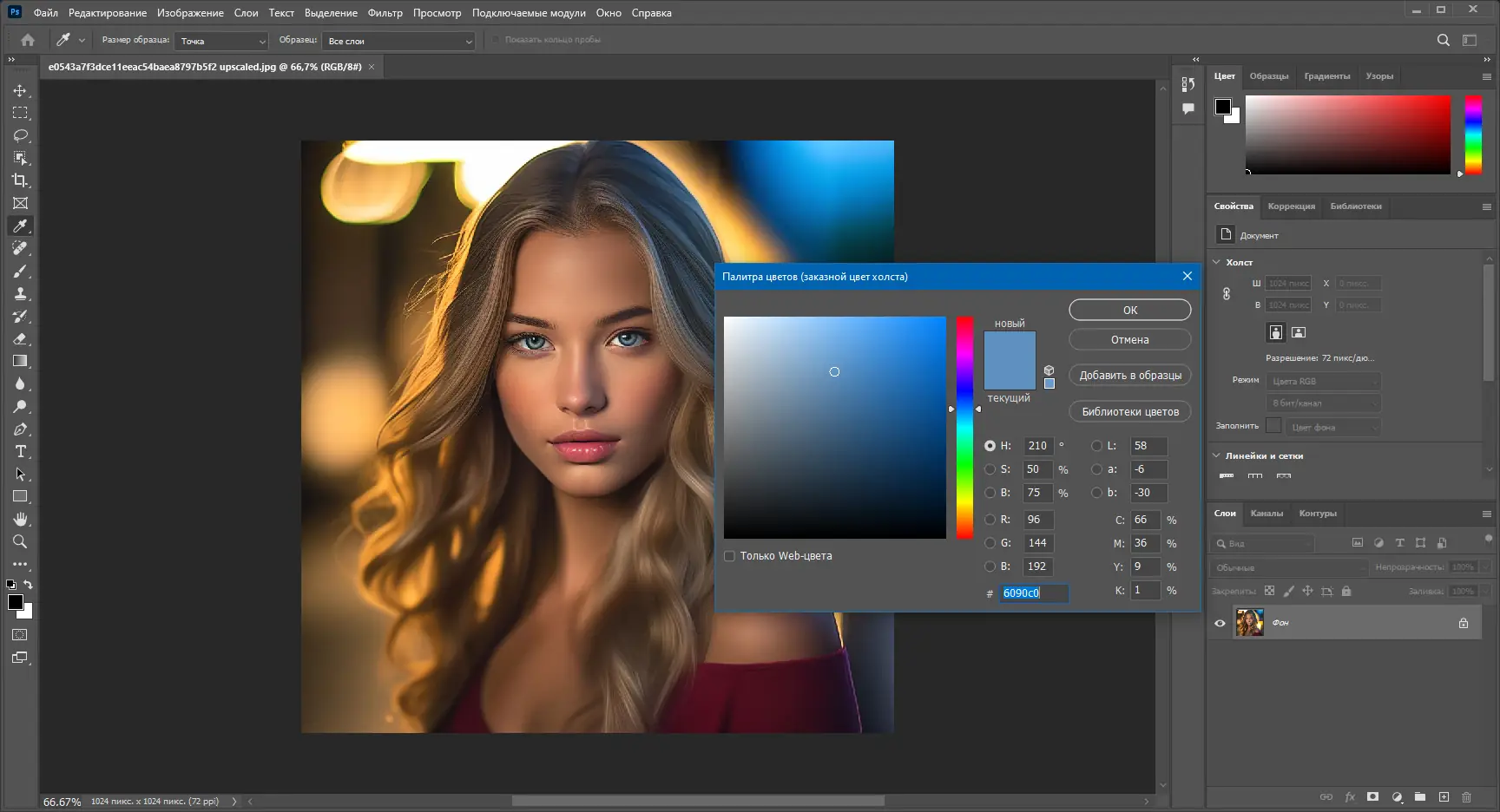
Task: Select the Lasso tool
Action: pos(20,135)
